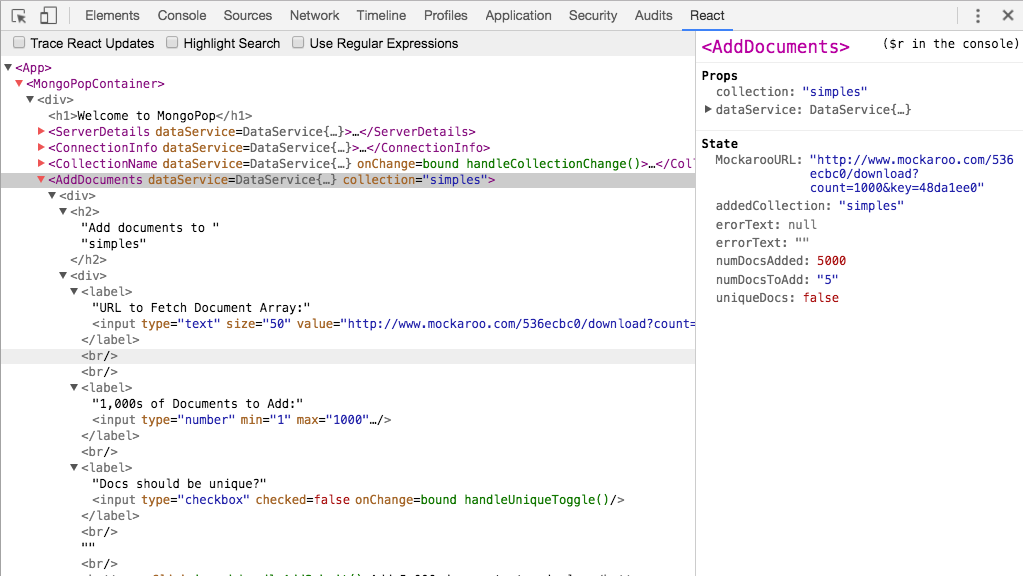The width and height of the screenshot is (1023, 576).
Task: Collapse the div under MongoPopContainer
Action: [x=30, y=99]
